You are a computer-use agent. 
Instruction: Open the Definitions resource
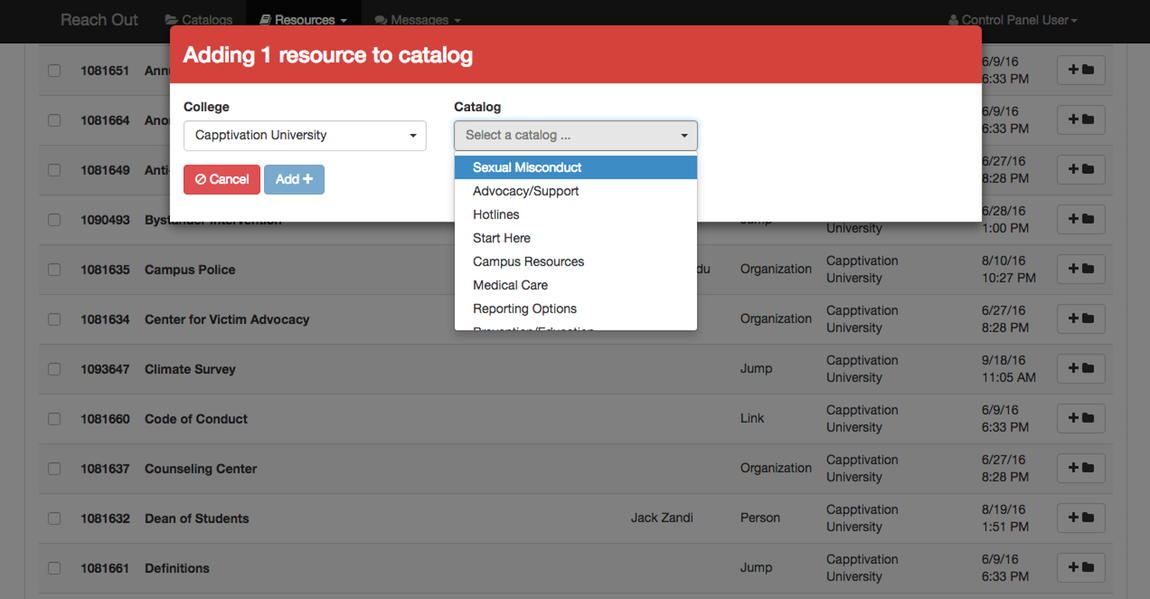click(x=177, y=568)
